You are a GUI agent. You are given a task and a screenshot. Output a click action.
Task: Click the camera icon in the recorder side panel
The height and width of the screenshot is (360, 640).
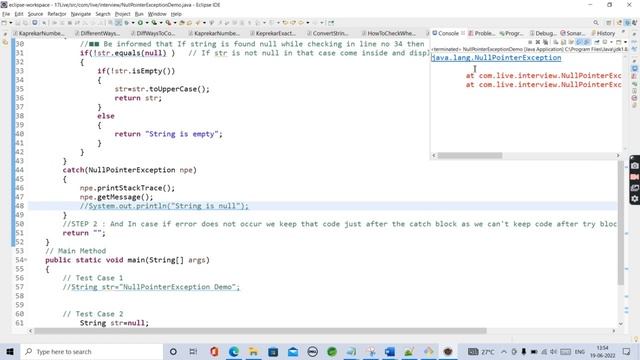(635, 166)
